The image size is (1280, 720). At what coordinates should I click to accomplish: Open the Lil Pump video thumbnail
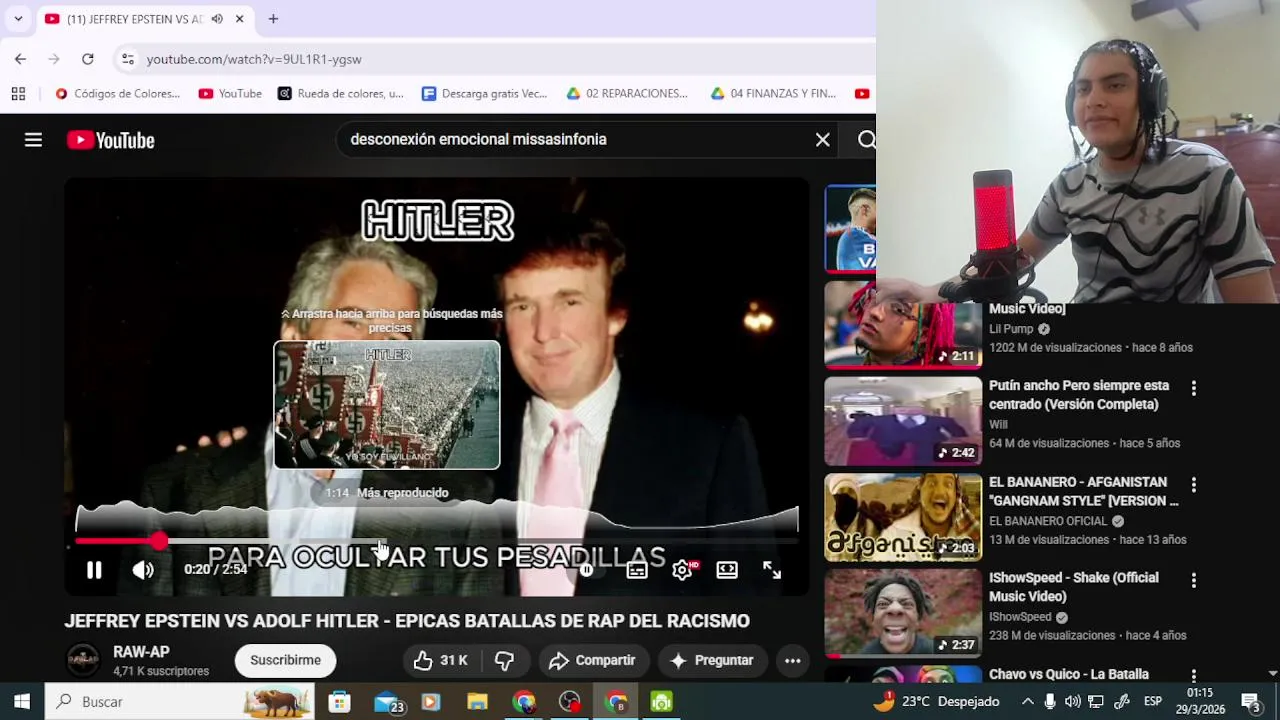point(903,325)
